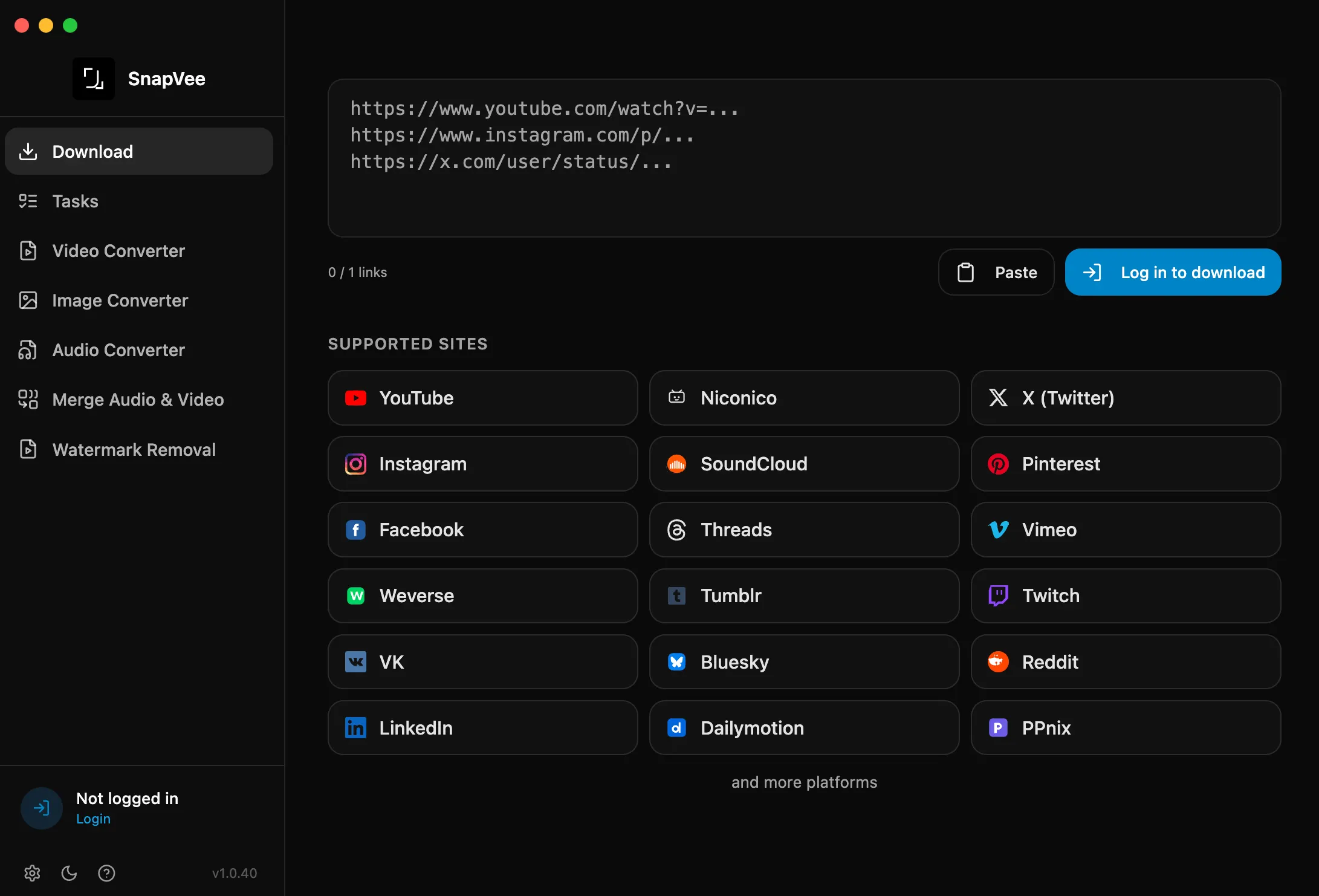Click the "Vimeo" site name text
This screenshot has height=896, width=1319.
[1049, 530]
